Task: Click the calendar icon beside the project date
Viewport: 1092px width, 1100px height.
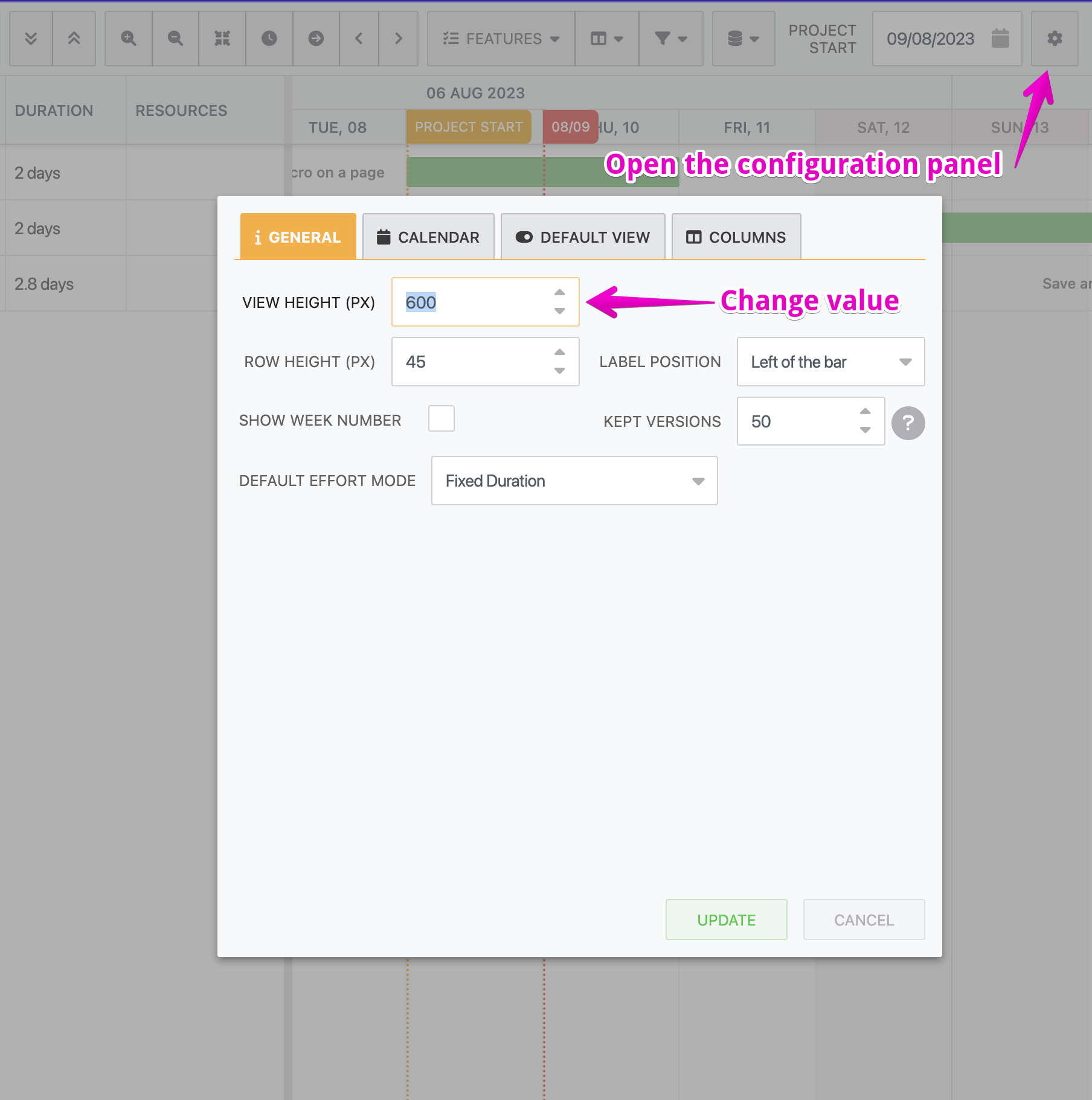Action: tap(1001, 39)
